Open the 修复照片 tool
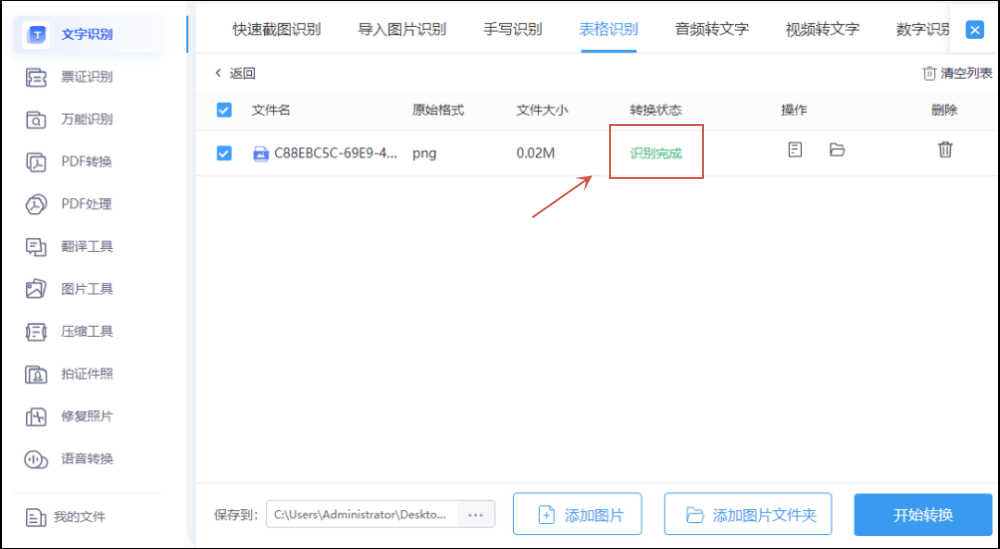Image resolution: width=1000 pixels, height=549 pixels. (x=69, y=416)
